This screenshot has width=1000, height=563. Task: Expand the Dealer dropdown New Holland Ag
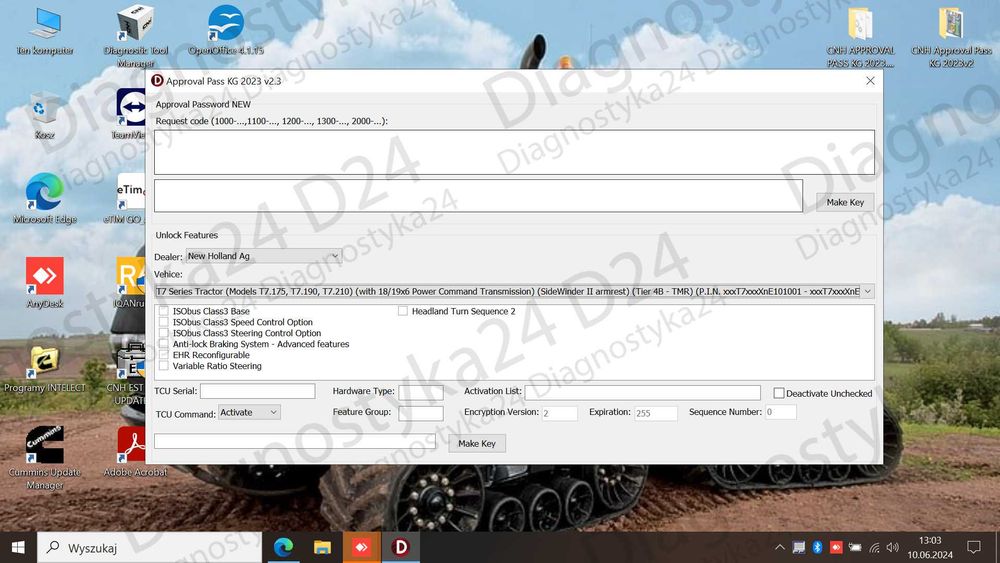point(263,256)
